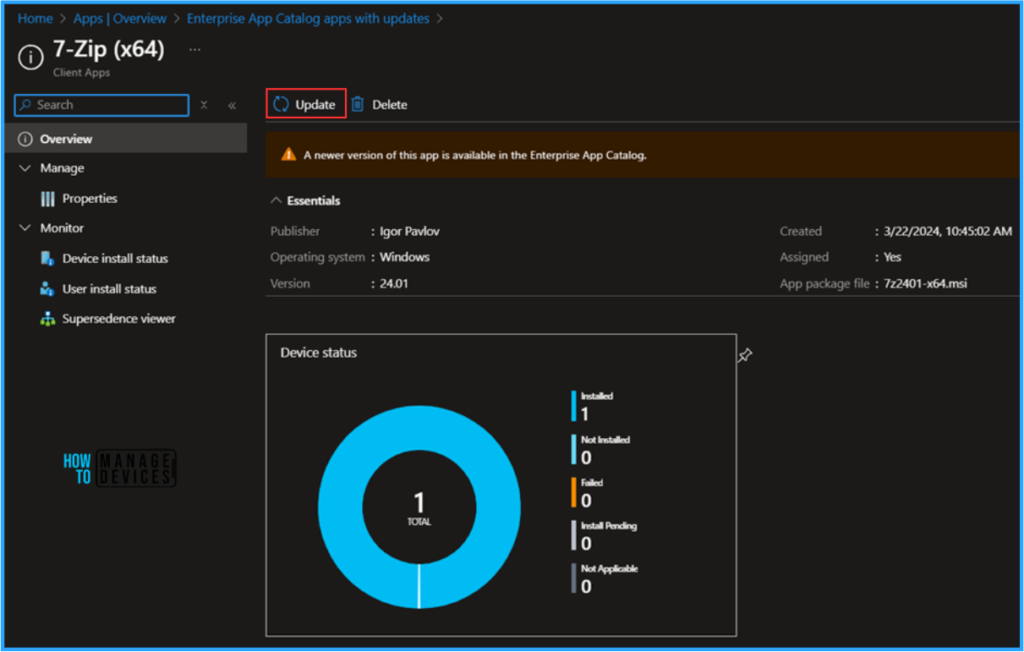Go to Home breadcrumb
This screenshot has width=1024, height=652.
tap(35, 18)
